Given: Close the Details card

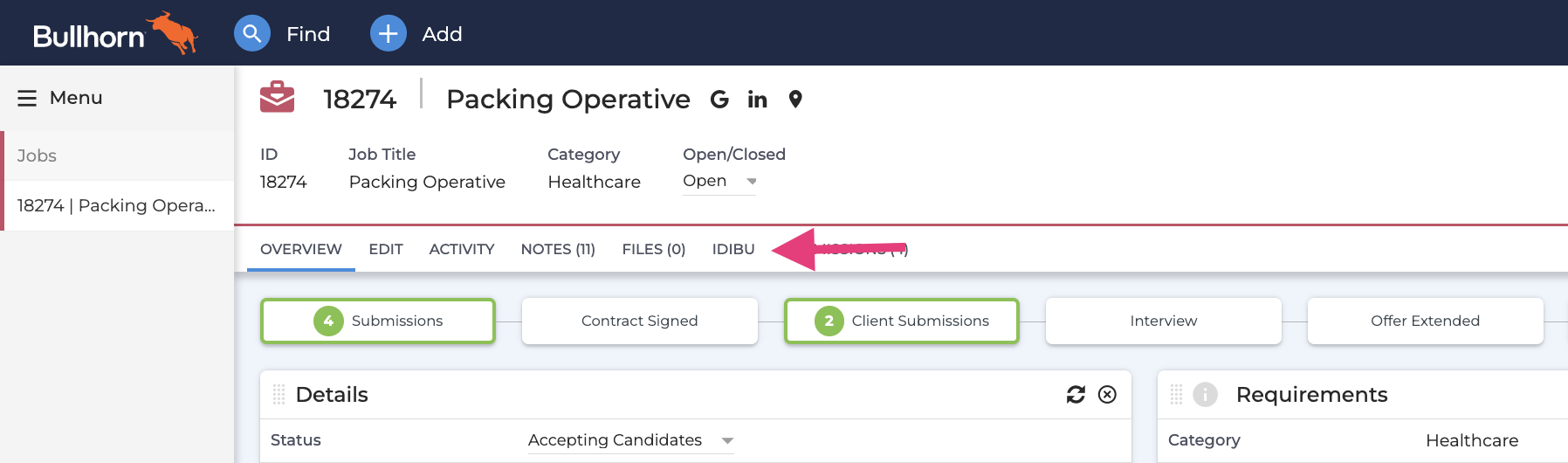Looking at the screenshot, I should 1107,395.
